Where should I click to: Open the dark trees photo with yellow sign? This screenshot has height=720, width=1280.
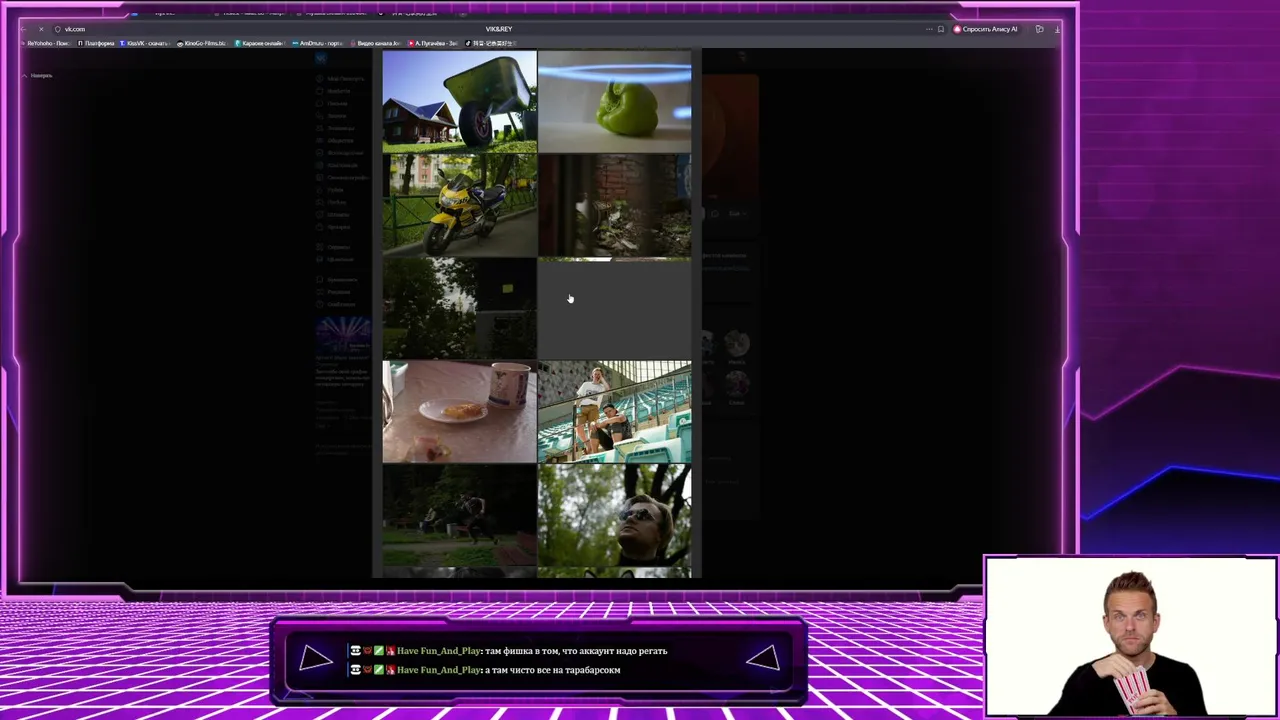click(x=459, y=308)
